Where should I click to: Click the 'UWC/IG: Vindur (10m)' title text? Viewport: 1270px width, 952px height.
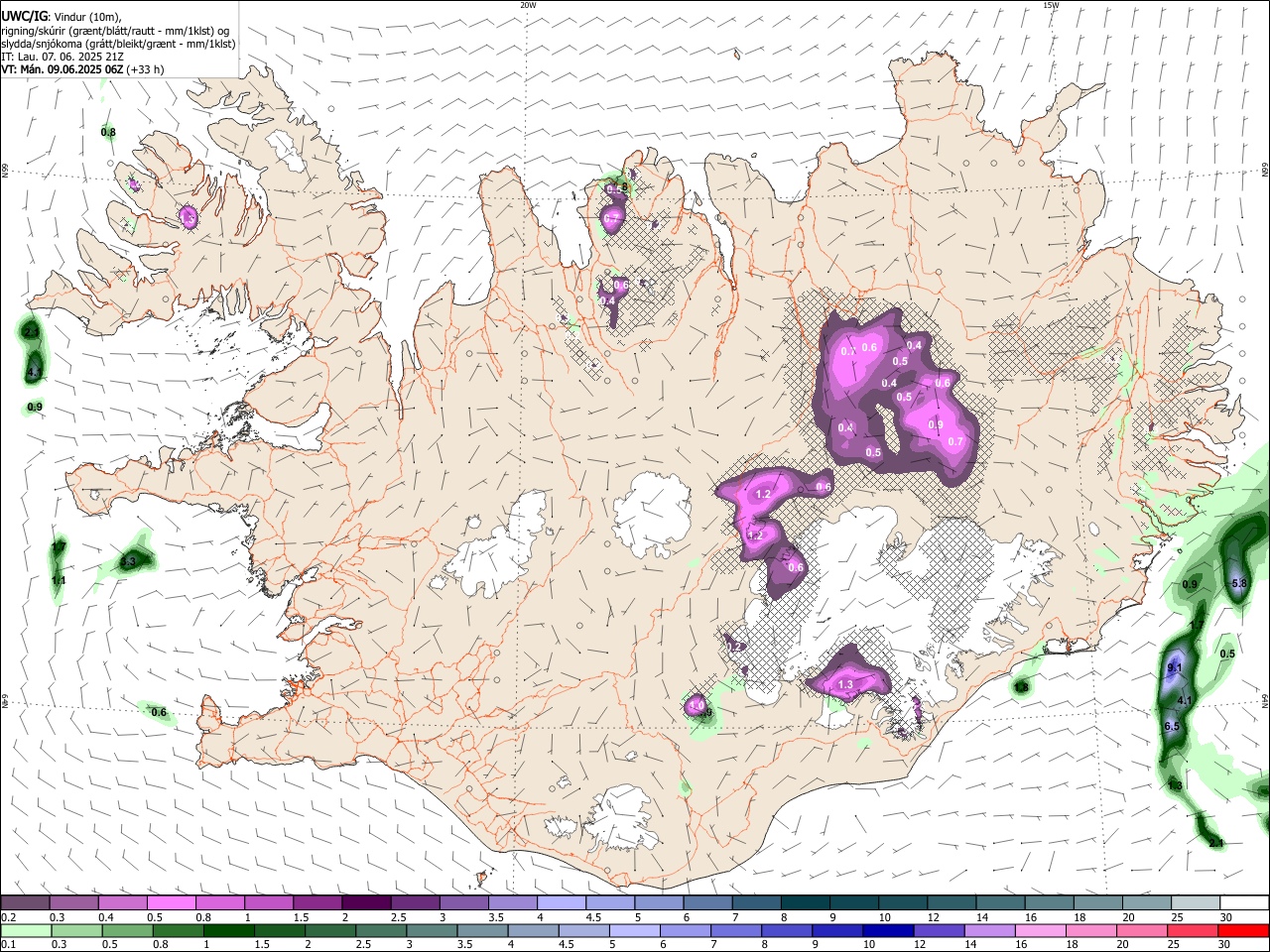pos(62,17)
